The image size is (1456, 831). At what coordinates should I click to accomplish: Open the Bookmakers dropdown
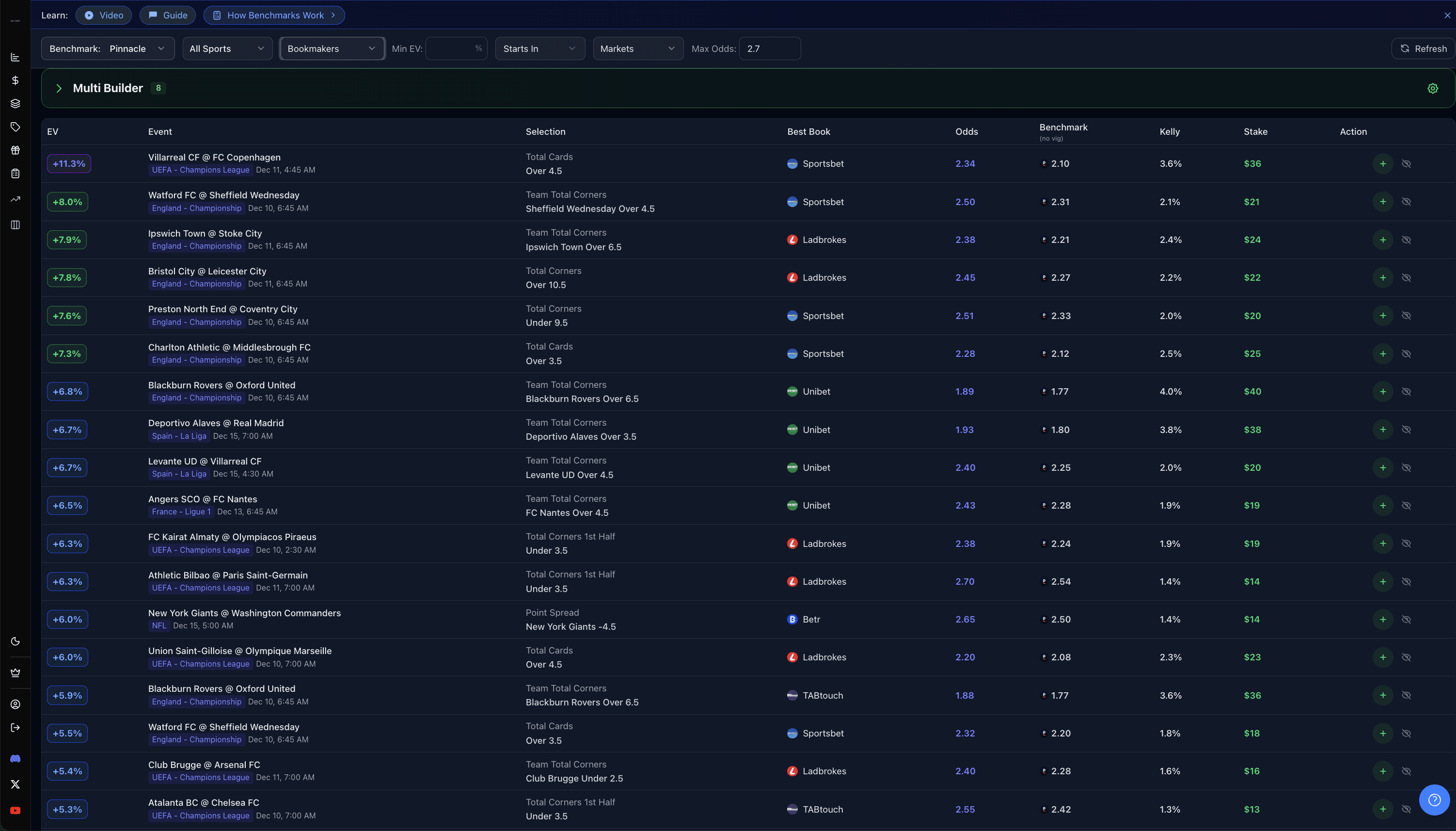(332, 48)
